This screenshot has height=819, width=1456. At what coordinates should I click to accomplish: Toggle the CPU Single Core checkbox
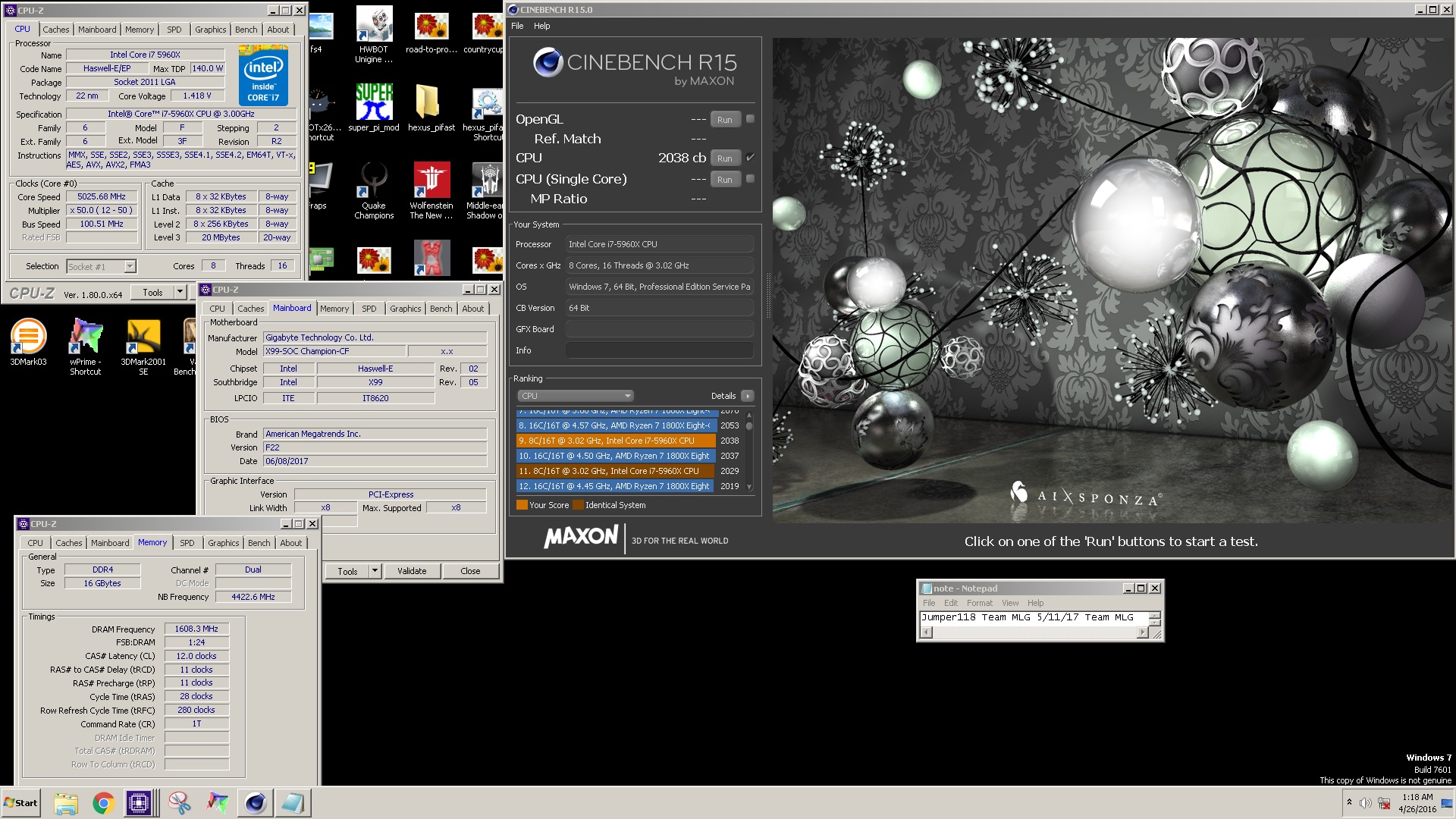750,179
